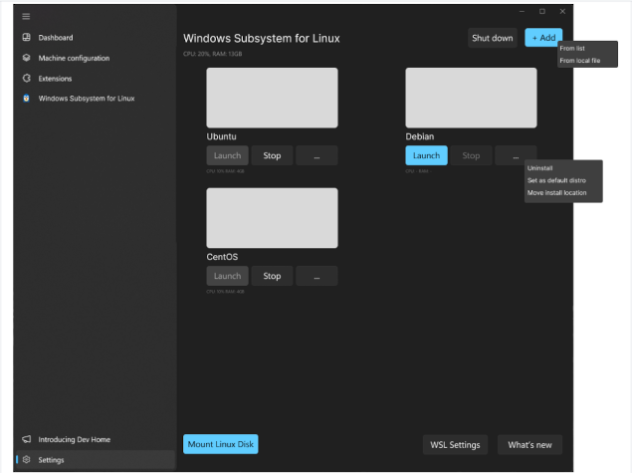Screen dimensions: 632x473
Task: Open the hamburger navigation menu
Action: pos(26,16)
